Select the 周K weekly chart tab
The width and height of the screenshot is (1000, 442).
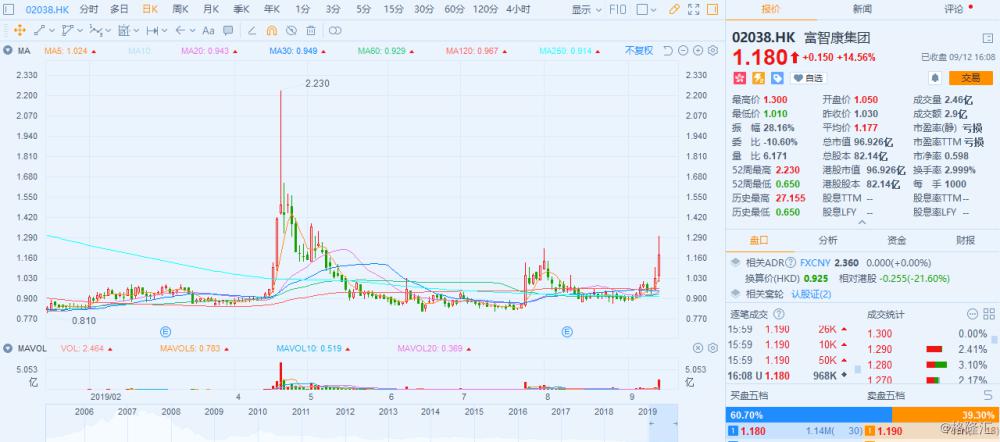coord(181,9)
